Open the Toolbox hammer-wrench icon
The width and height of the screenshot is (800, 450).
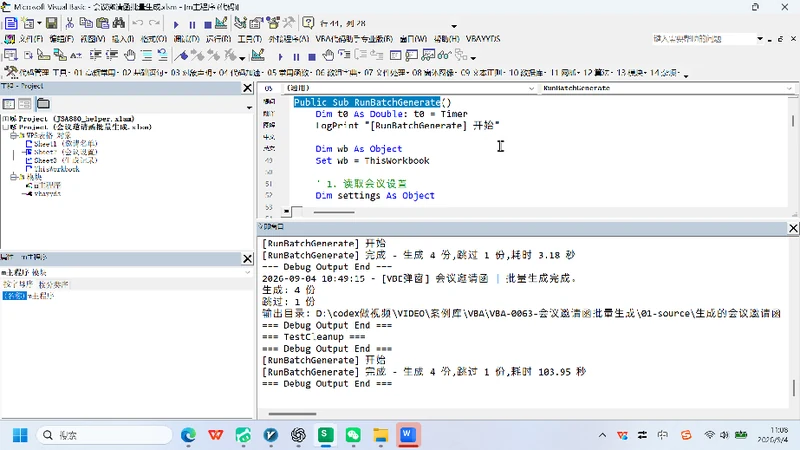289,23
